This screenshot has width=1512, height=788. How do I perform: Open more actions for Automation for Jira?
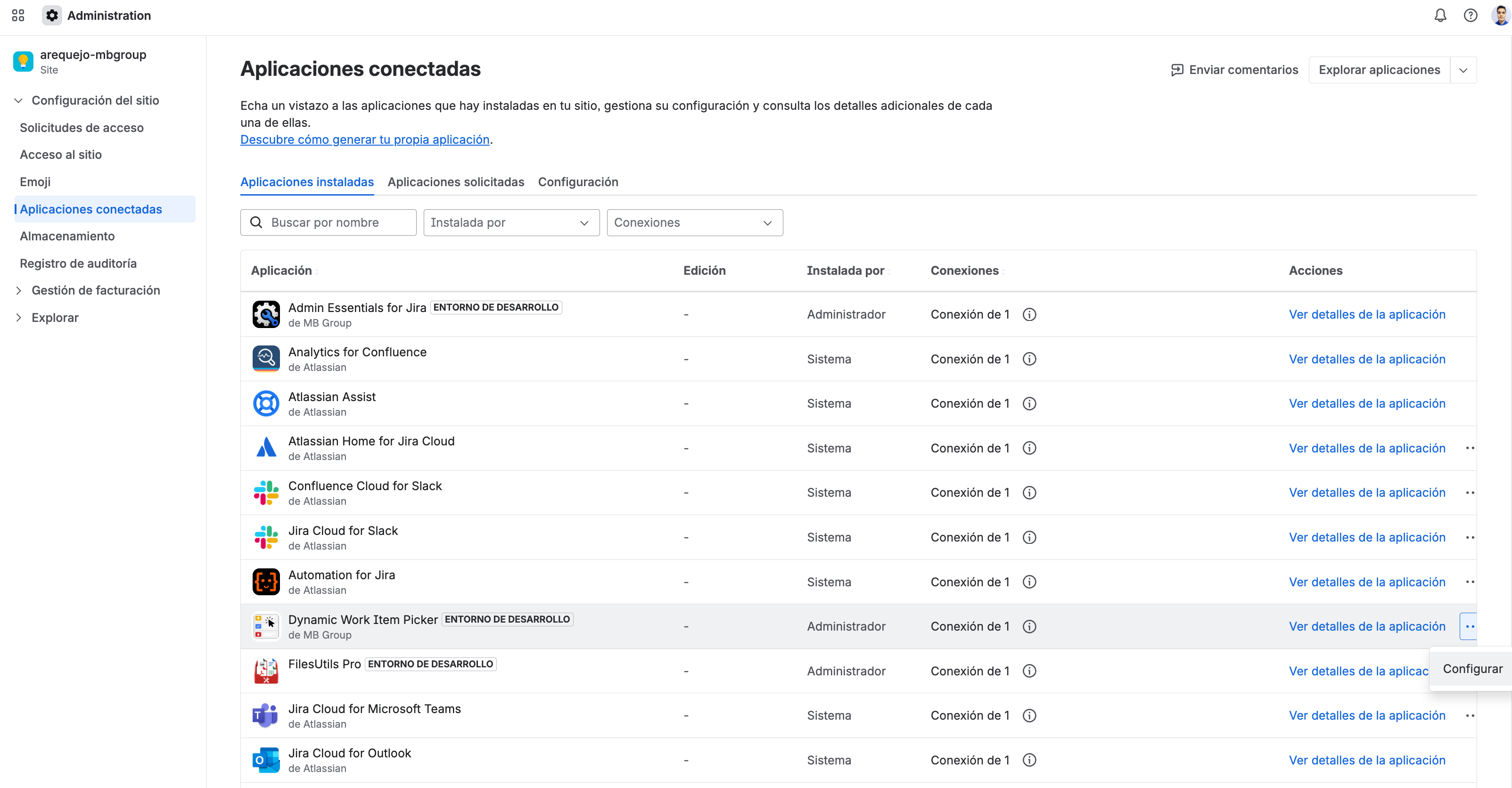pos(1469,582)
